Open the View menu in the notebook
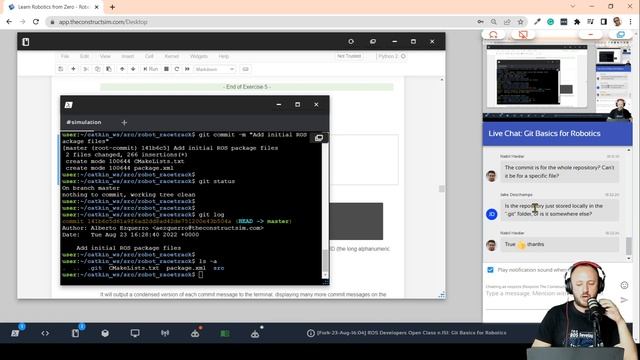The height and width of the screenshot is (360, 640). click(x=105, y=56)
